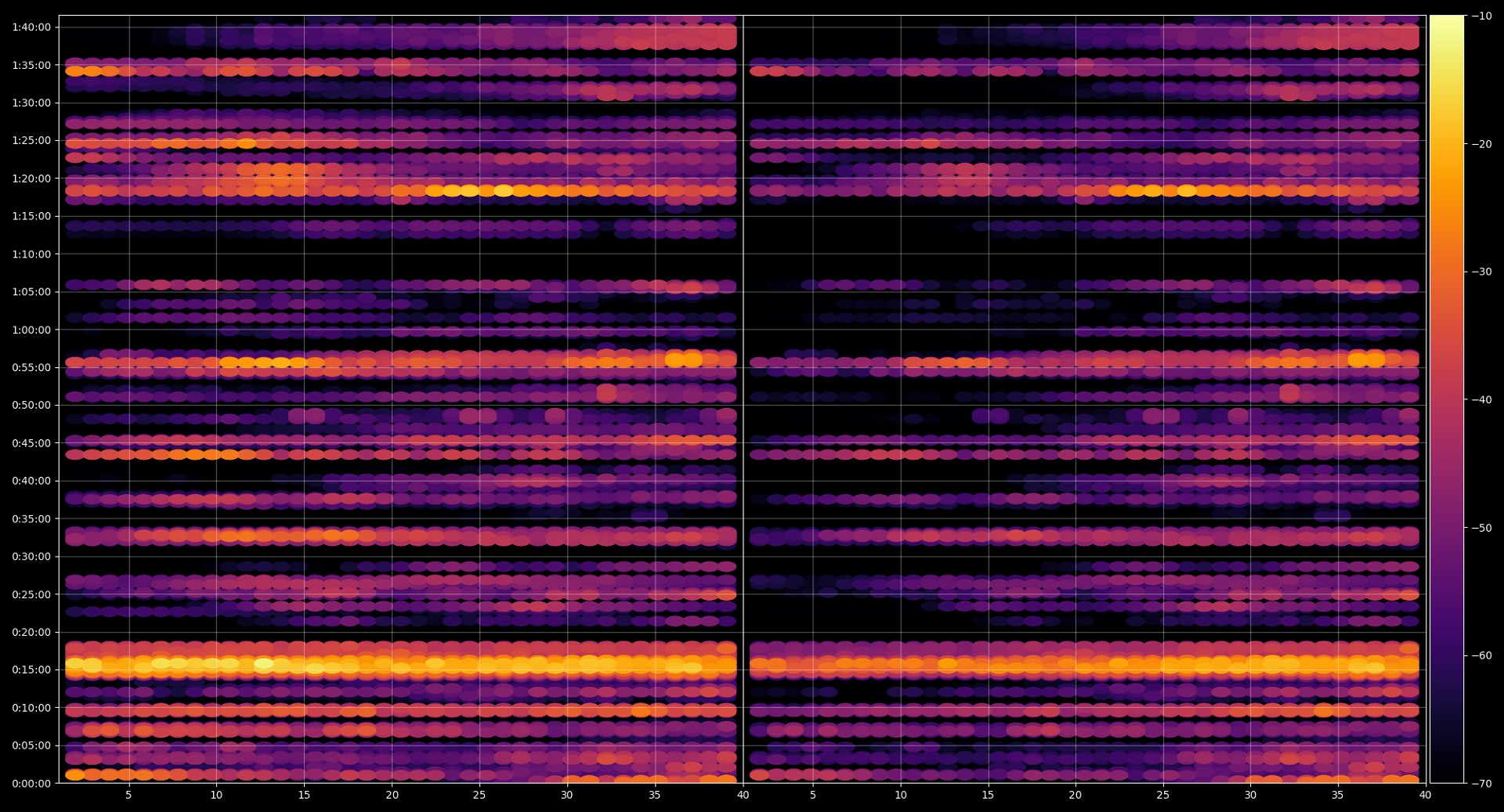Viewport: 1504px width, 812px height.
Task: Click x-axis label 25 under right heatmap
Action: [x=1163, y=795]
